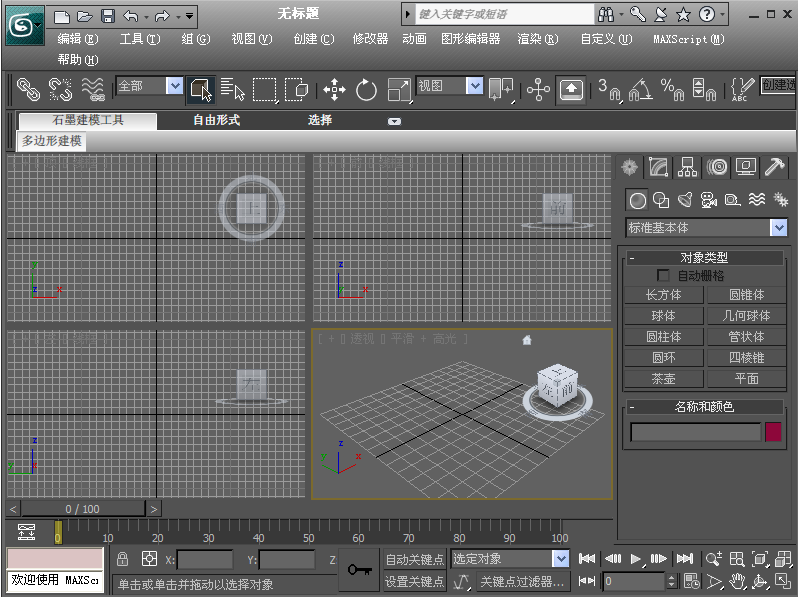
Task: Click the time slider at 0 / 100
Action: click(x=82, y=509)
